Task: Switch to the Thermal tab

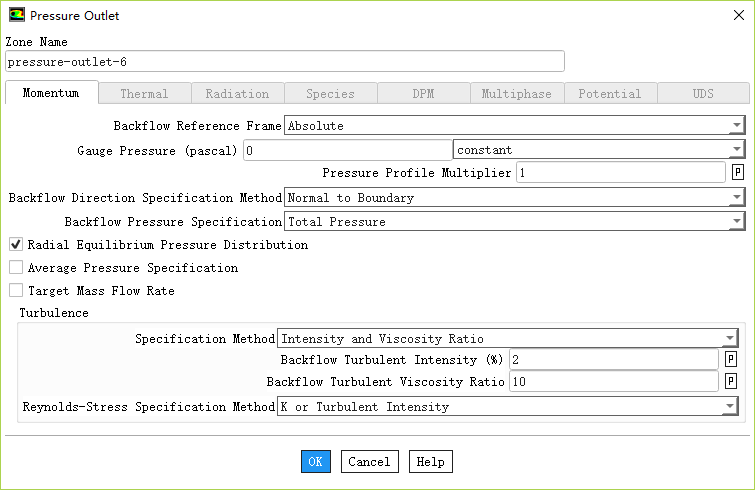Action: click(x=144, y=94)
